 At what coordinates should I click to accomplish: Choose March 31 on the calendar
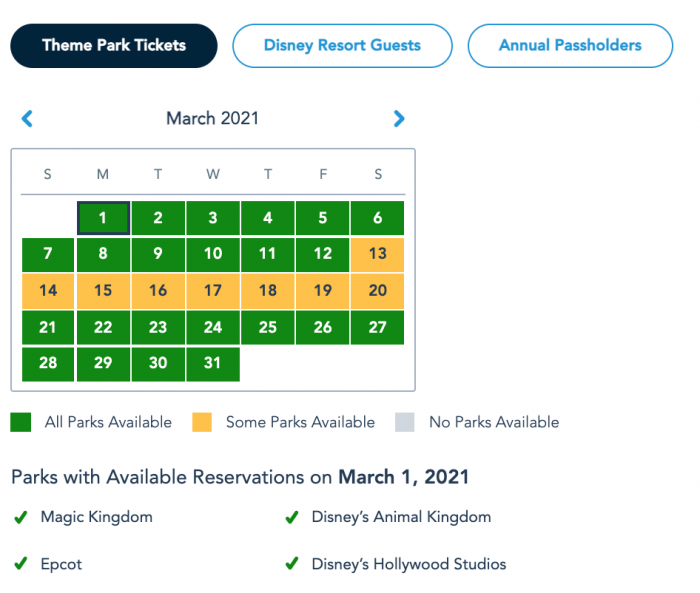(213, 364)
